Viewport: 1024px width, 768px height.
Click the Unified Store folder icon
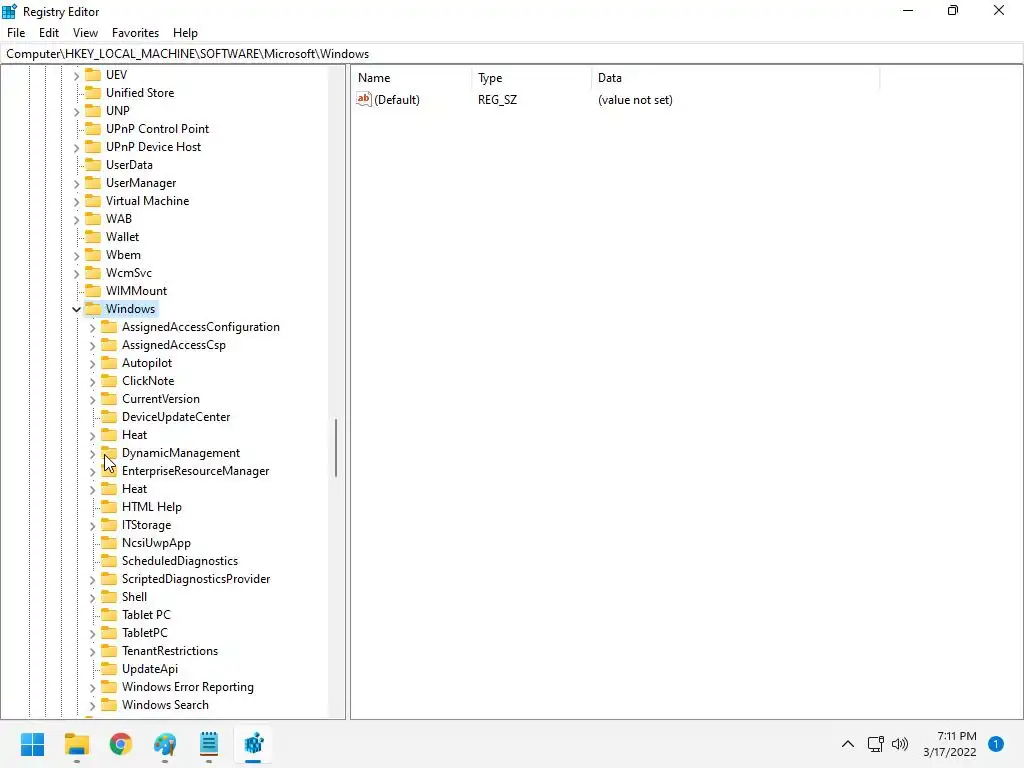coord(93,93)
